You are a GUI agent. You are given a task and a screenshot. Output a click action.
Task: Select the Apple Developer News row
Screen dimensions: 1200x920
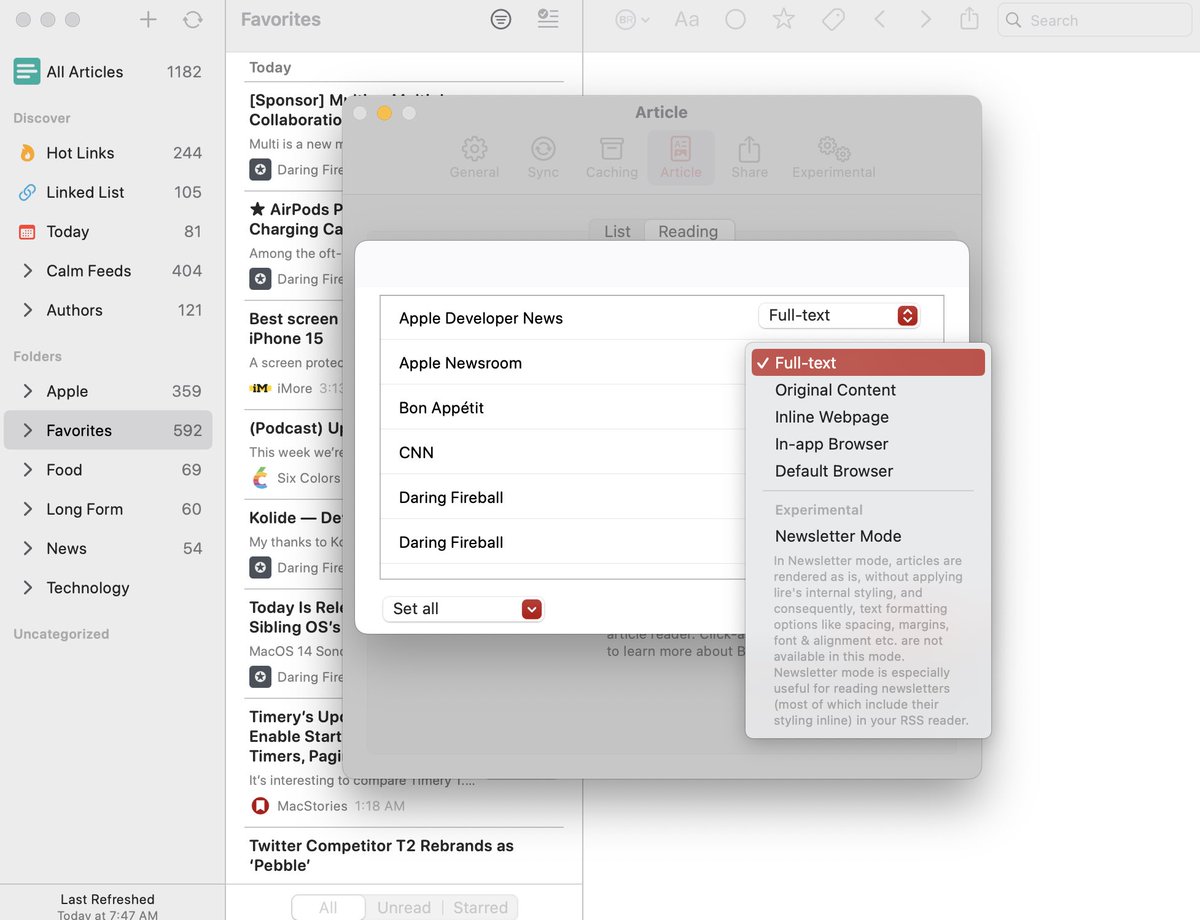(x=662, y=318)
